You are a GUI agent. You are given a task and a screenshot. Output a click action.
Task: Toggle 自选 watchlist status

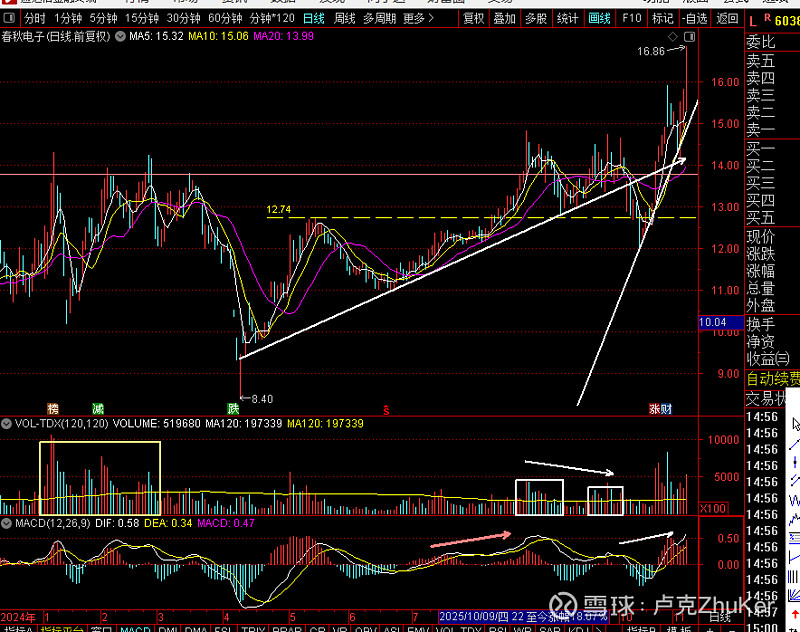(x=695, y=19)
